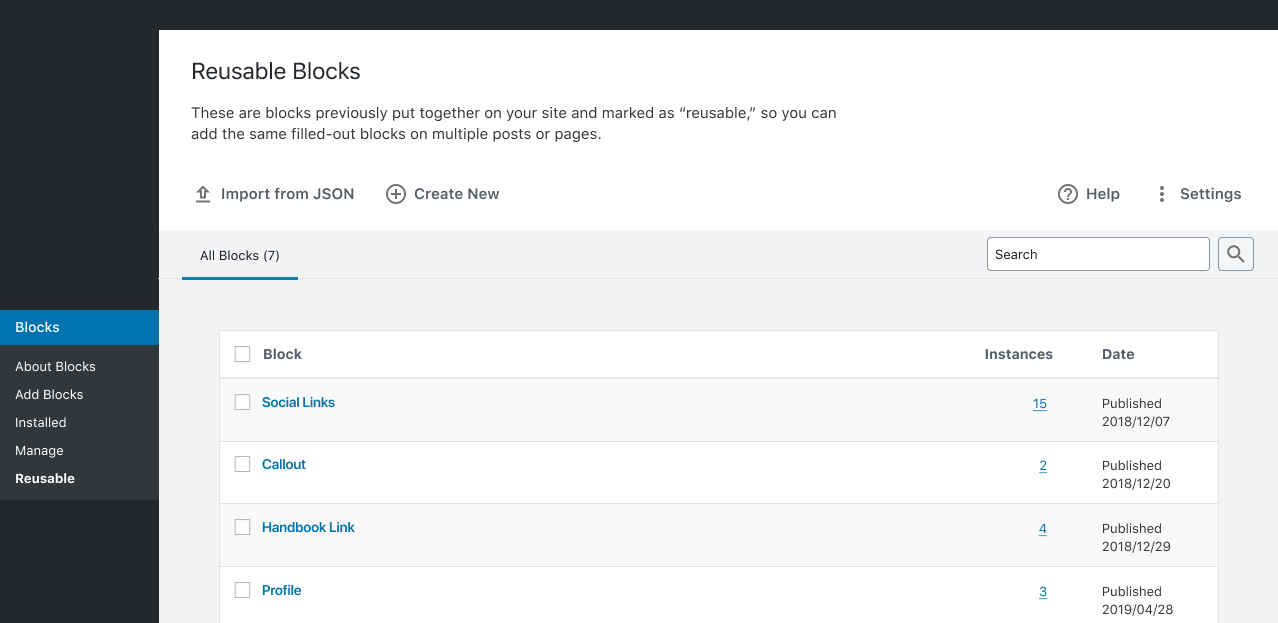Check the Profile row checkbox
This screenshot has height=623, width=1278.
[x=242, y=590]
